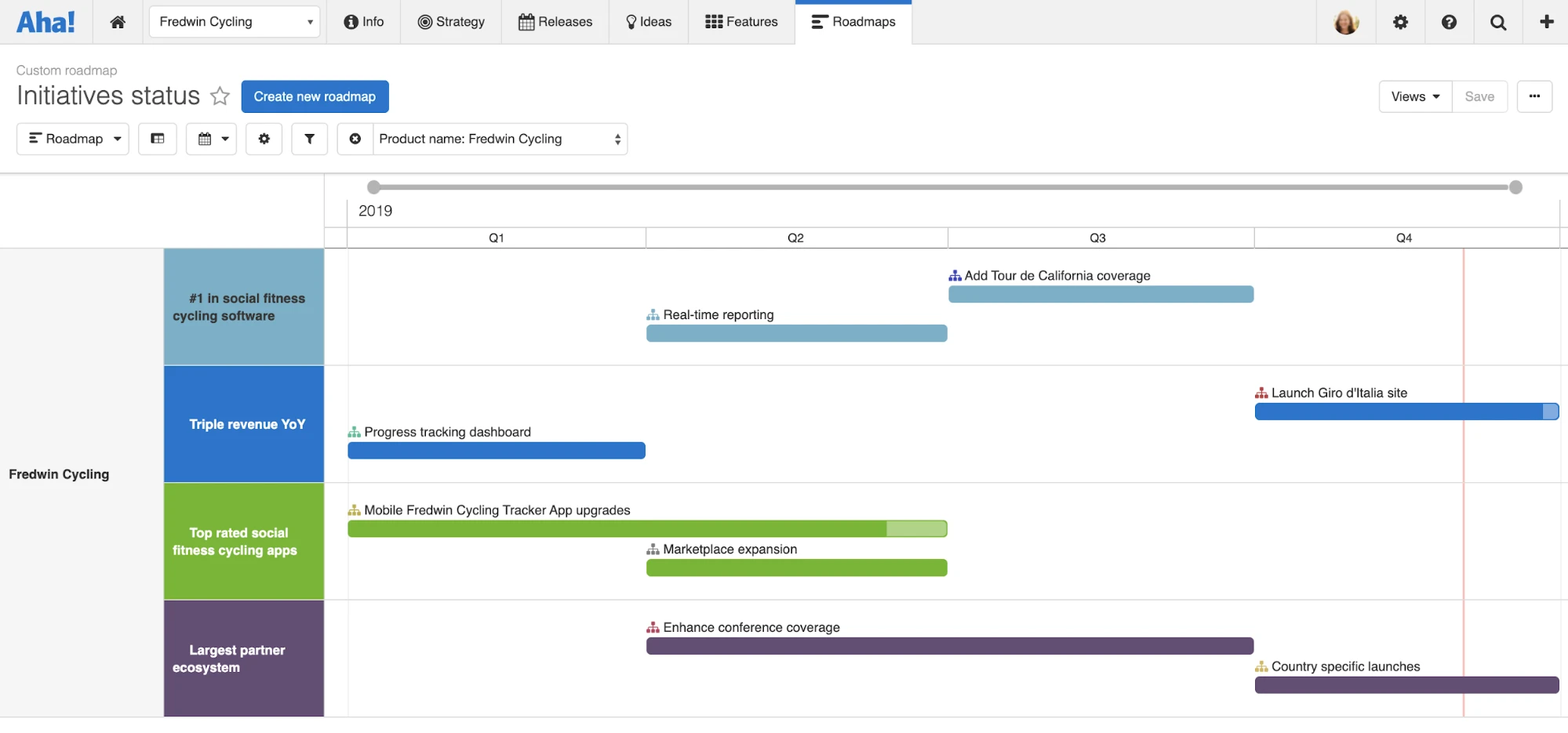
Task: Click the Mobile Tracker App upgrades progress bar
Action: pos(648,529)
